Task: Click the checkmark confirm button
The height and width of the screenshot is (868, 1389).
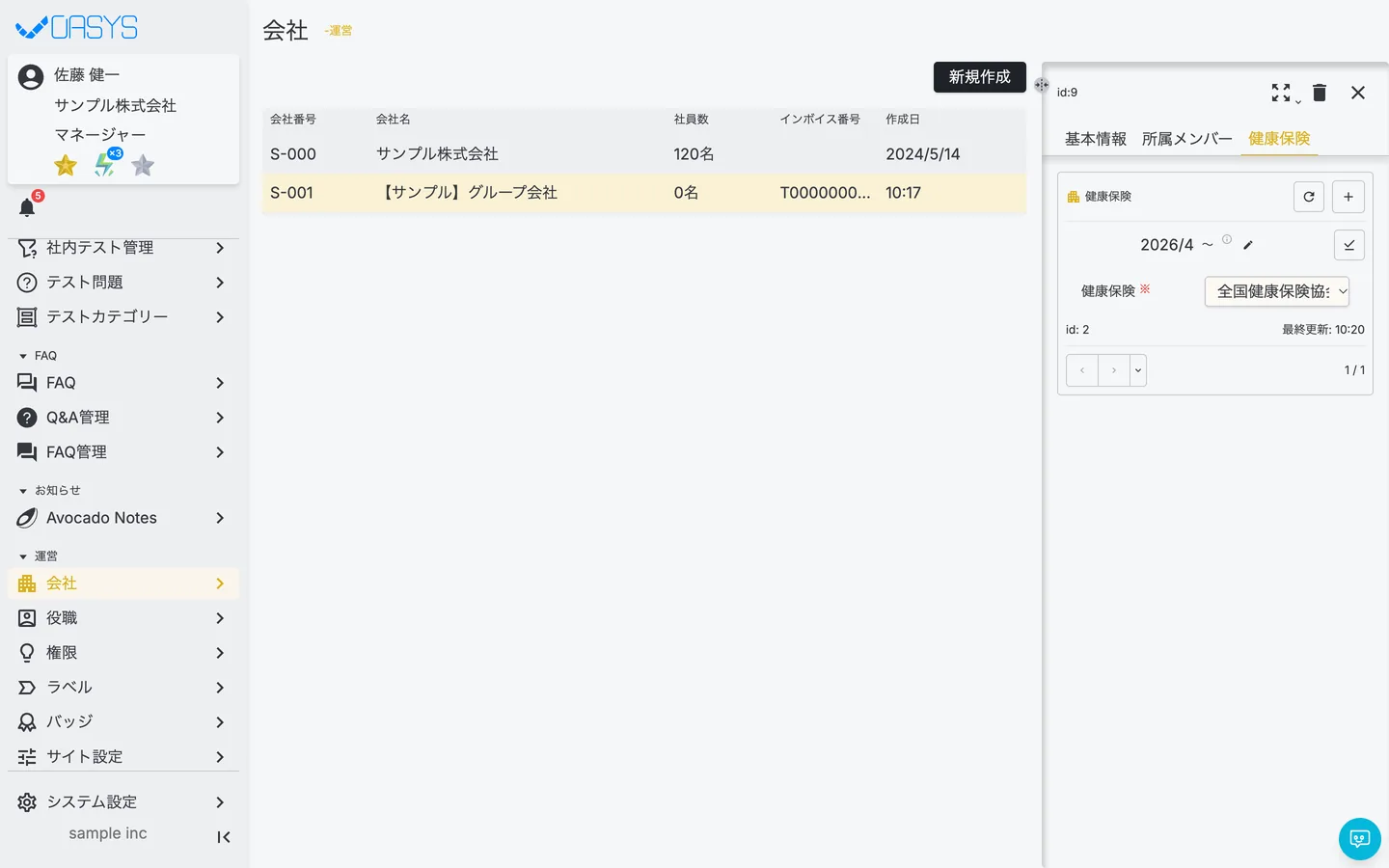Action: point(1349,245)
